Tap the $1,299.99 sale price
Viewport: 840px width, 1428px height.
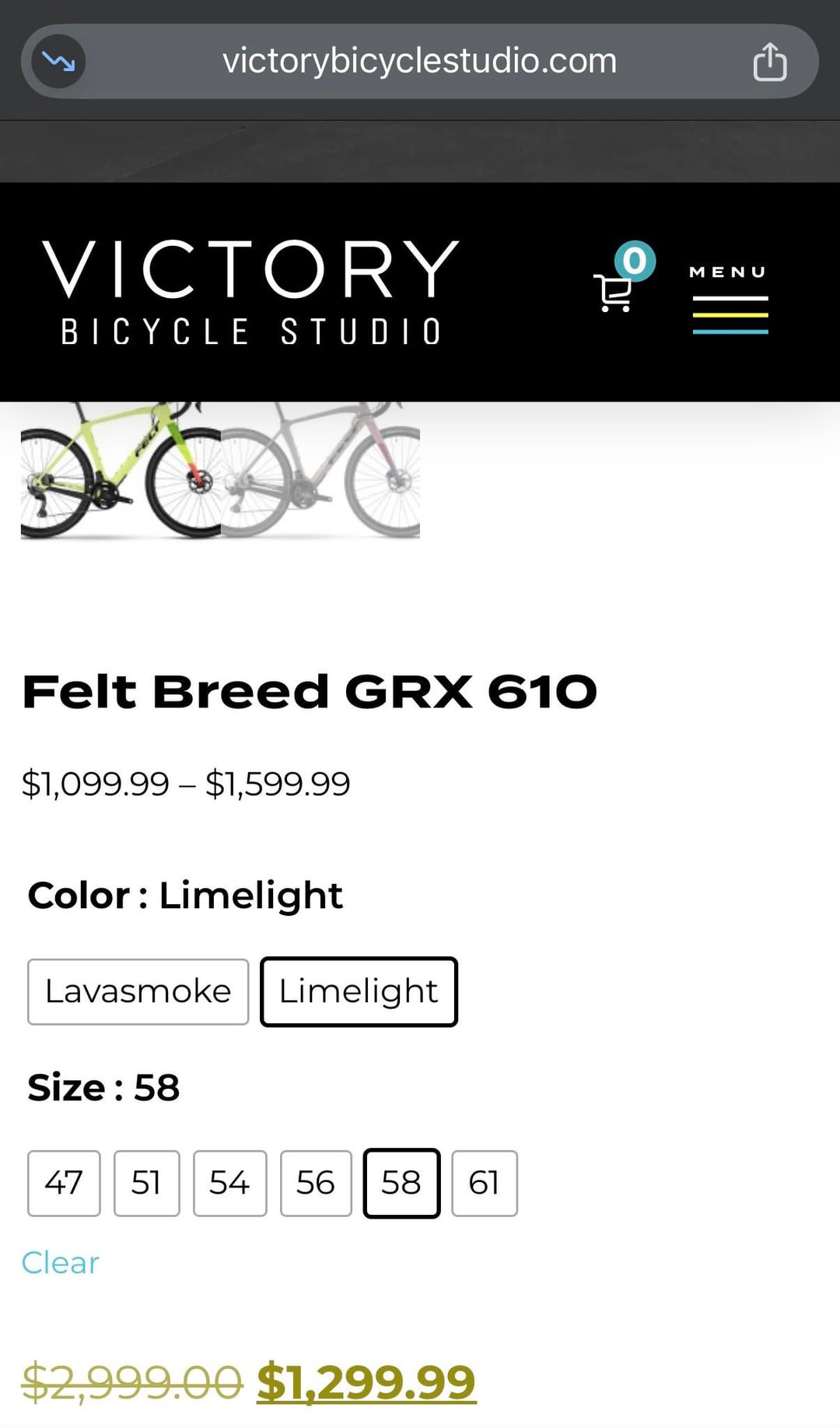coord(366,1381)
